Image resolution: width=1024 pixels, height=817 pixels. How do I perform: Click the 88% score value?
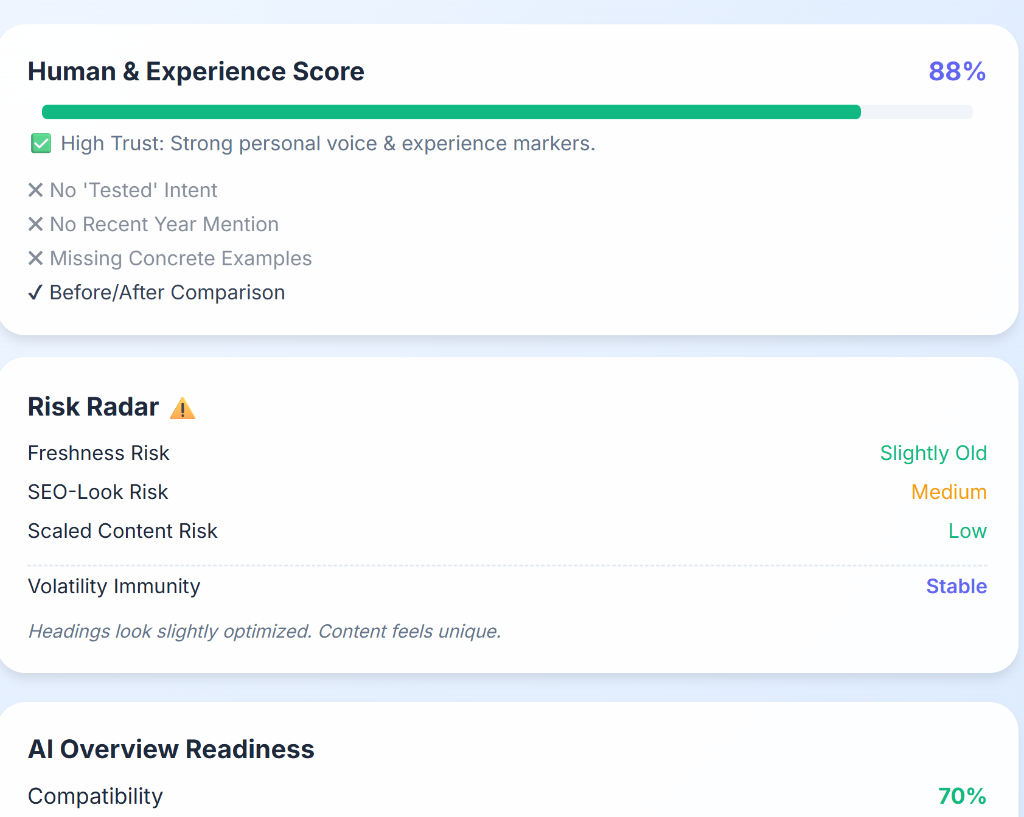957,72
